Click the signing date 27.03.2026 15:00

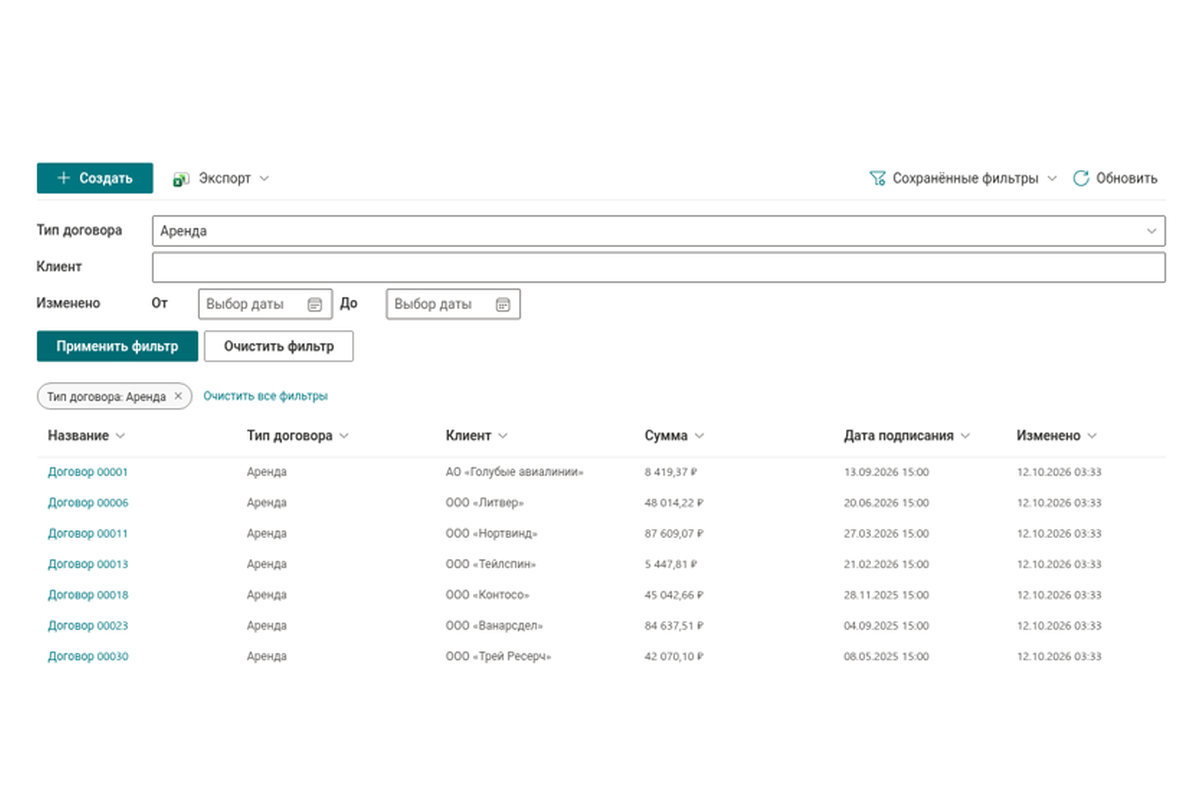click(x=887, y=534)
